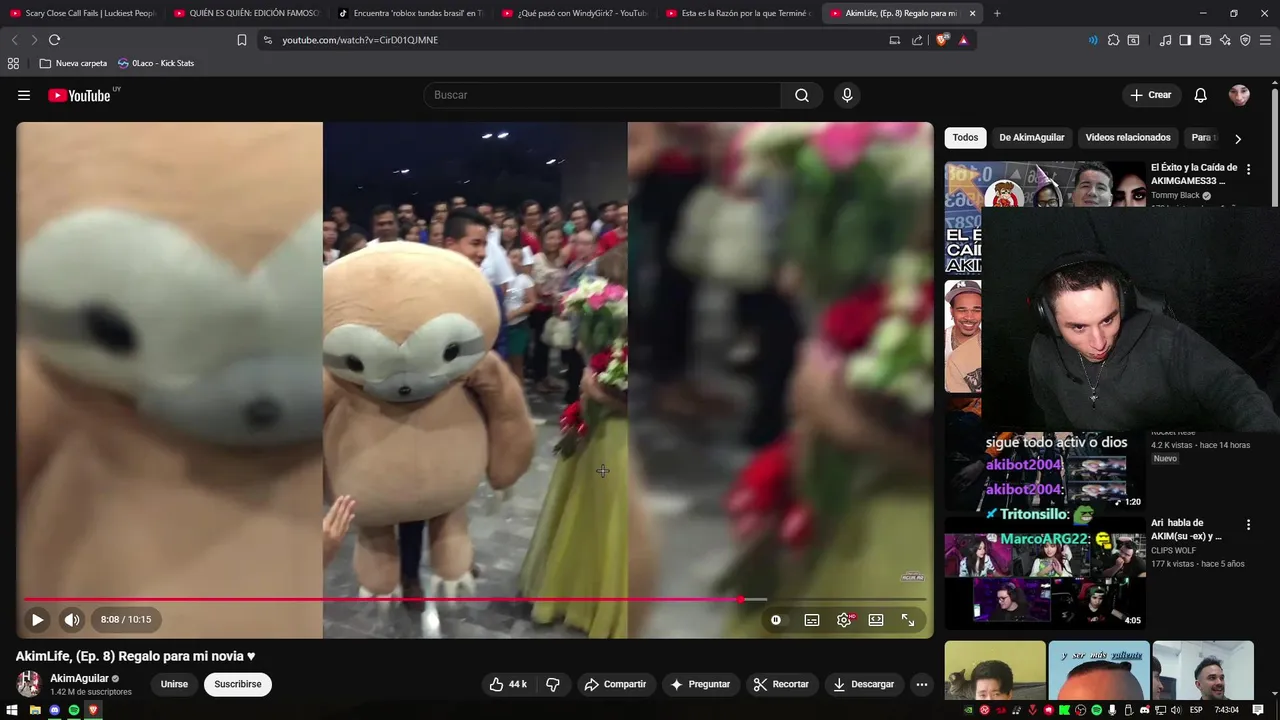
Task: Go to the YouTube home logo
Action: [x=79, y=95]
